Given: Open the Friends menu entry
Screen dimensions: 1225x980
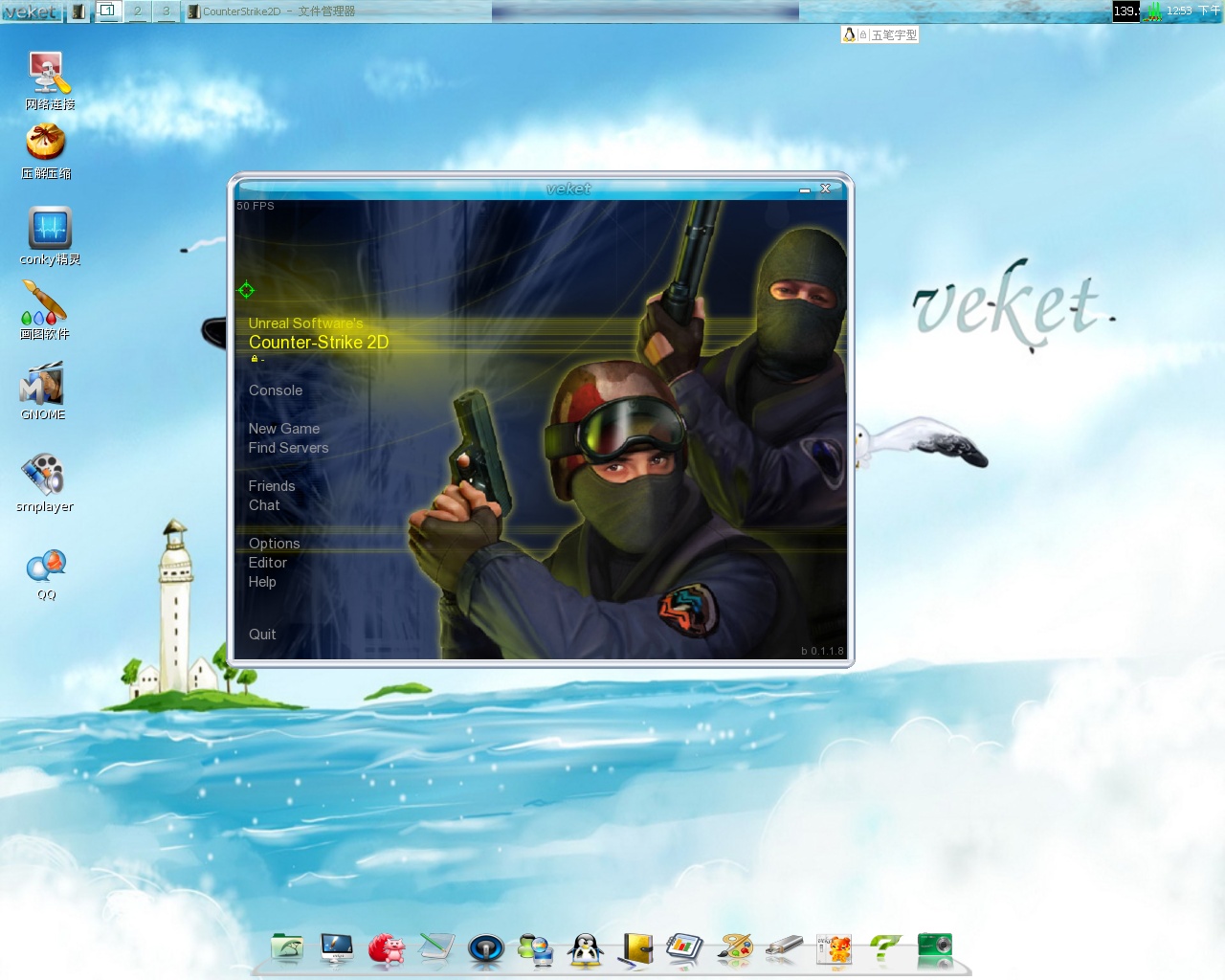Looking at the screenshot, I should pos(272,486).
